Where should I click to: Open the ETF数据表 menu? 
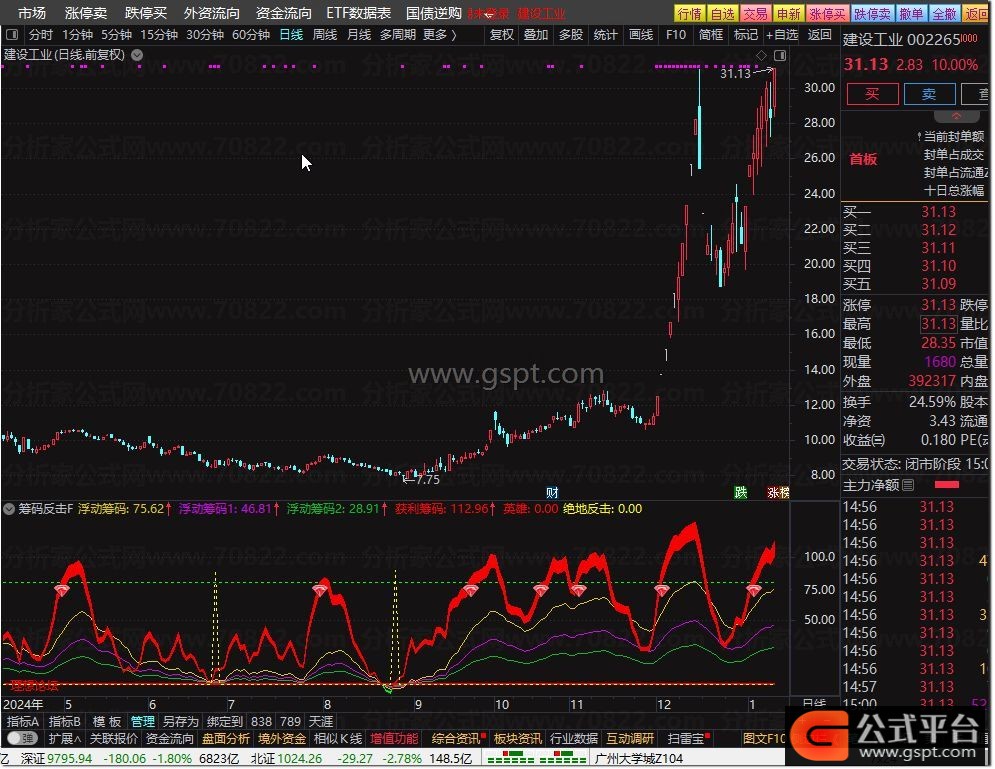tap(359, 13)
